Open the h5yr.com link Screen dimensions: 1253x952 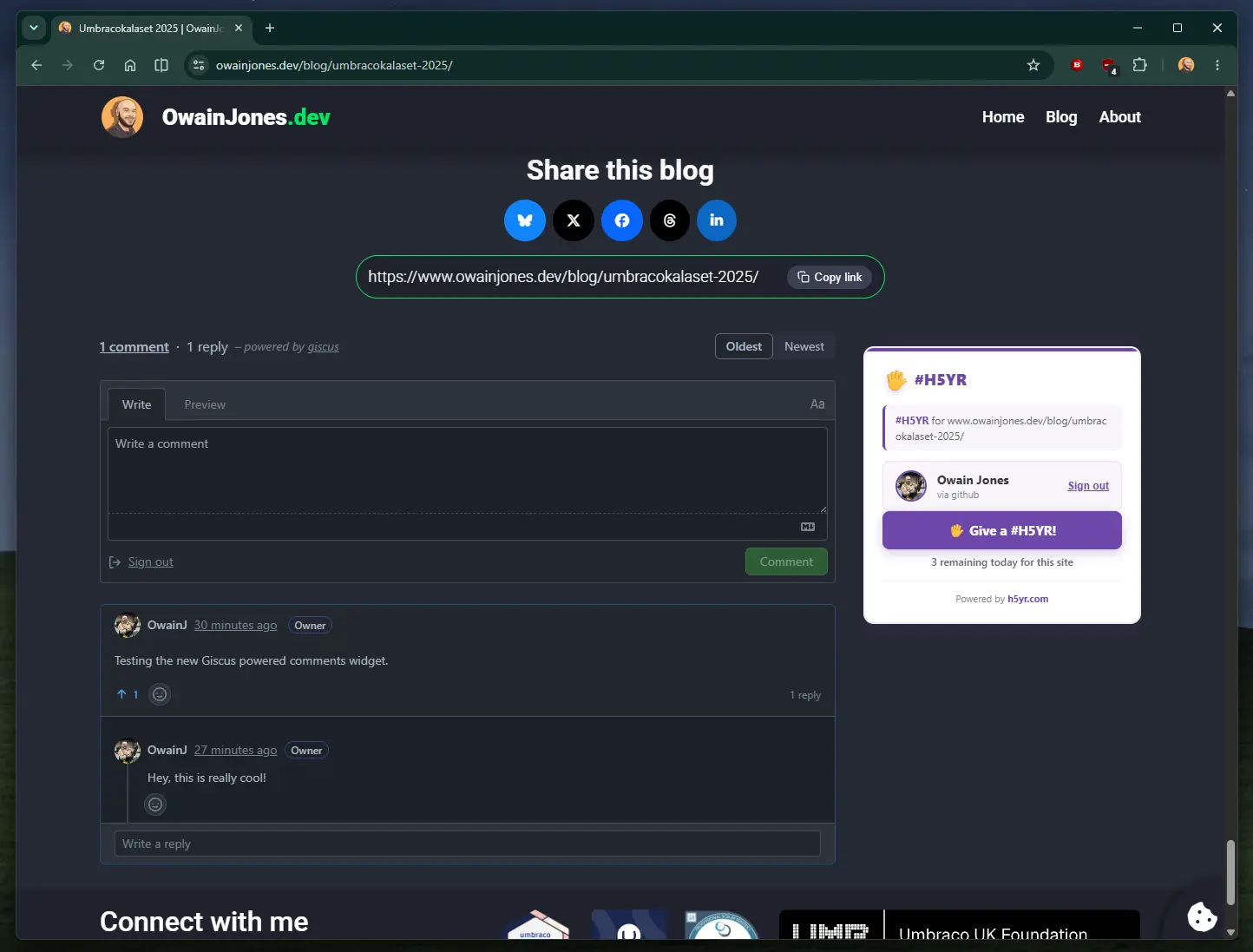[x=1027, y=599]
